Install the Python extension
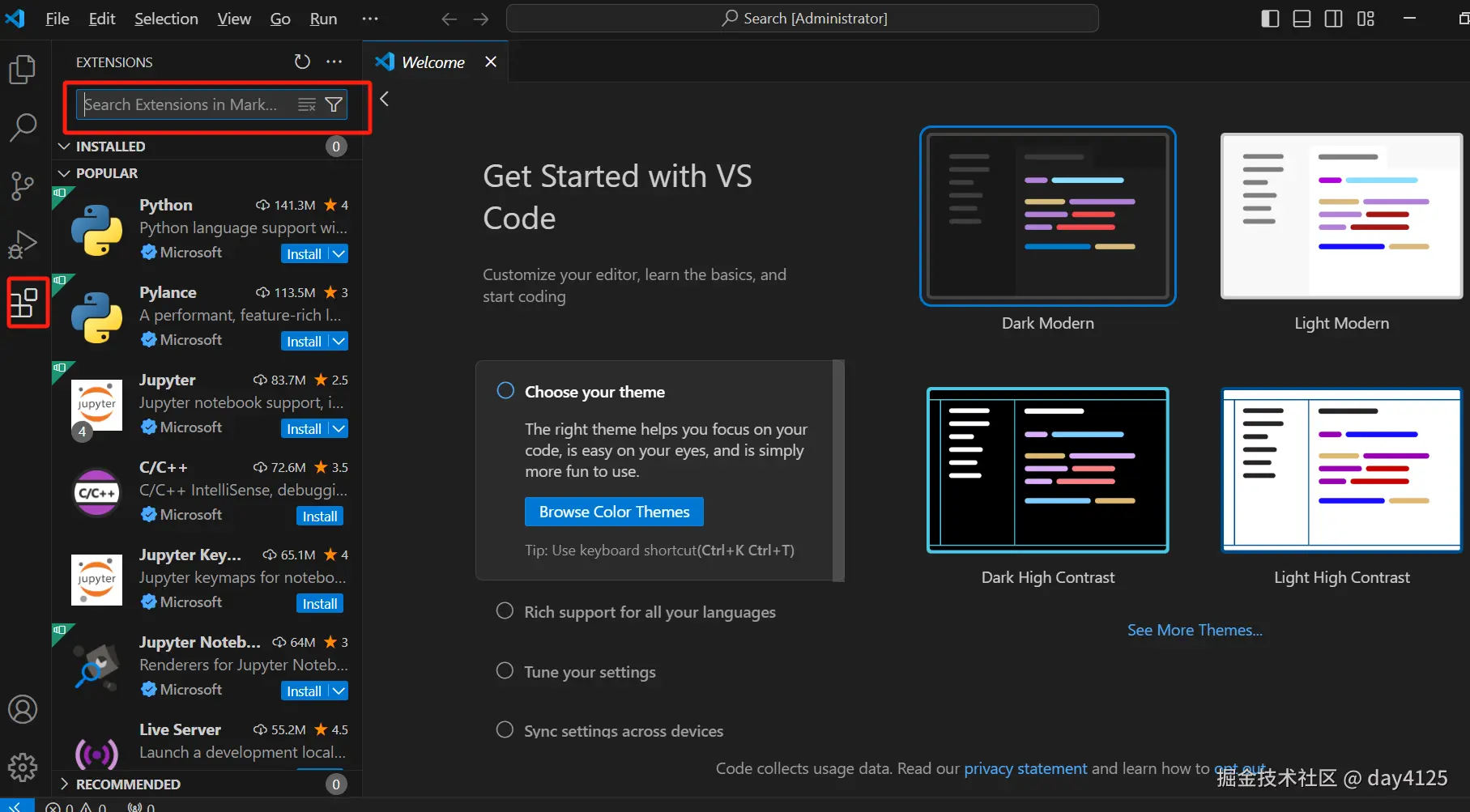 (305, 253)
